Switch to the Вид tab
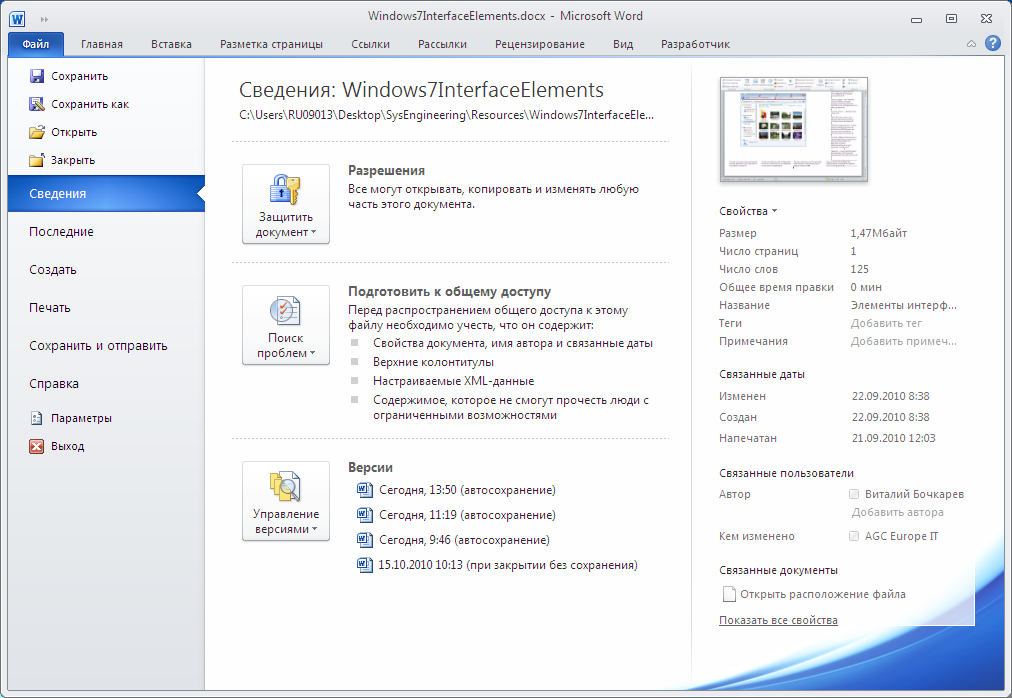Viewport: 1012px width, 698px height. [623, 44]
